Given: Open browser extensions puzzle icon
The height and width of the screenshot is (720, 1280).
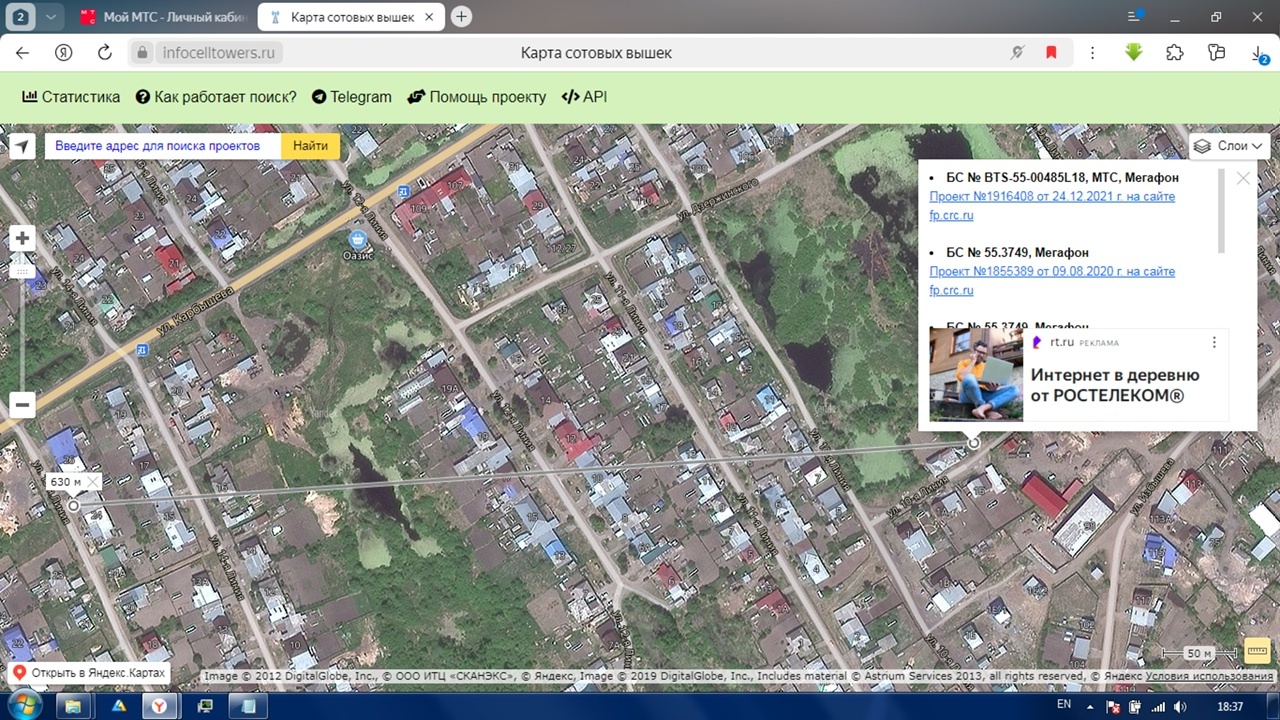Looking at the screenshot, I should (x=1175, y=53).
